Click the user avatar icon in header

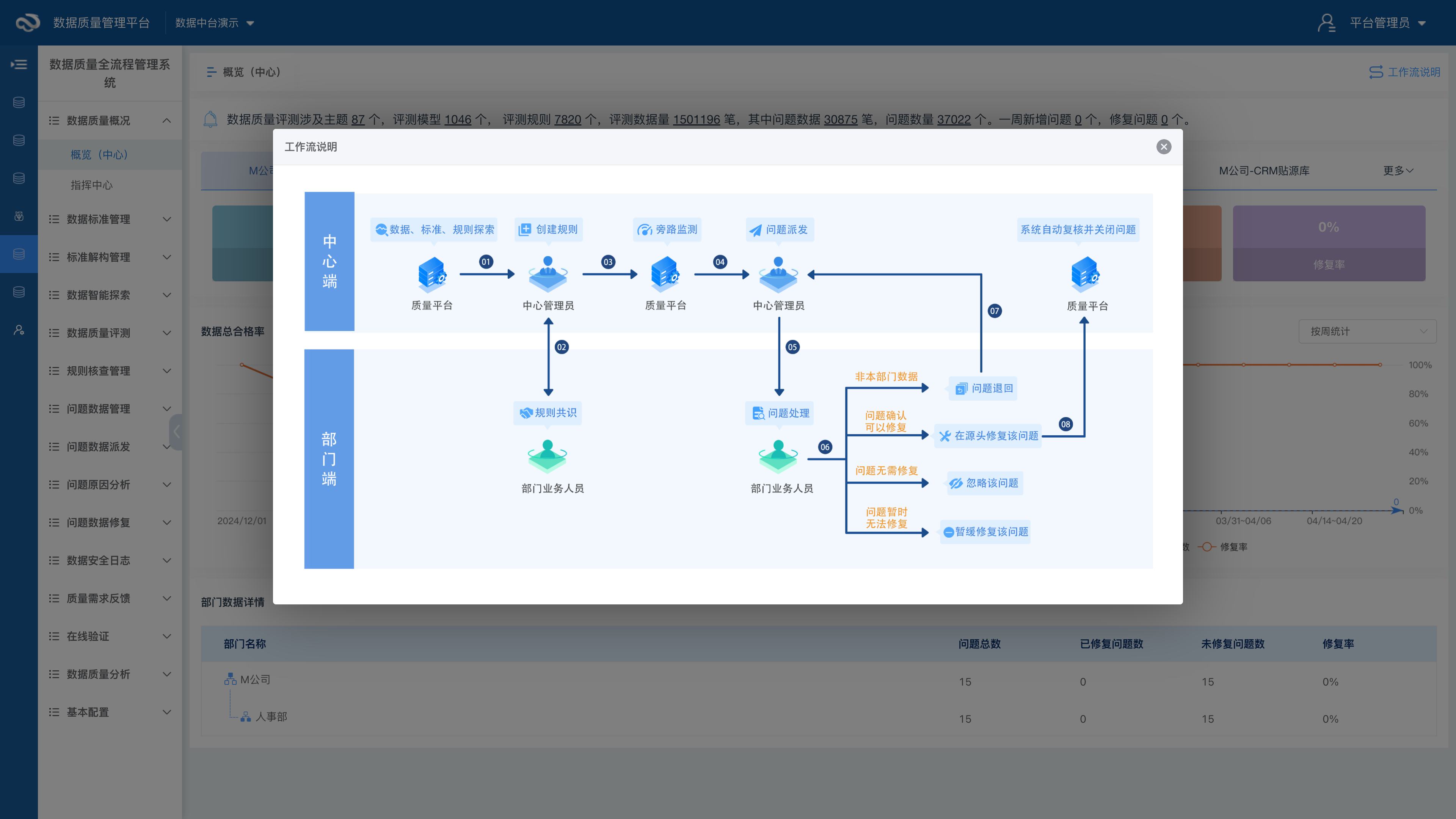click(1326, 23)
